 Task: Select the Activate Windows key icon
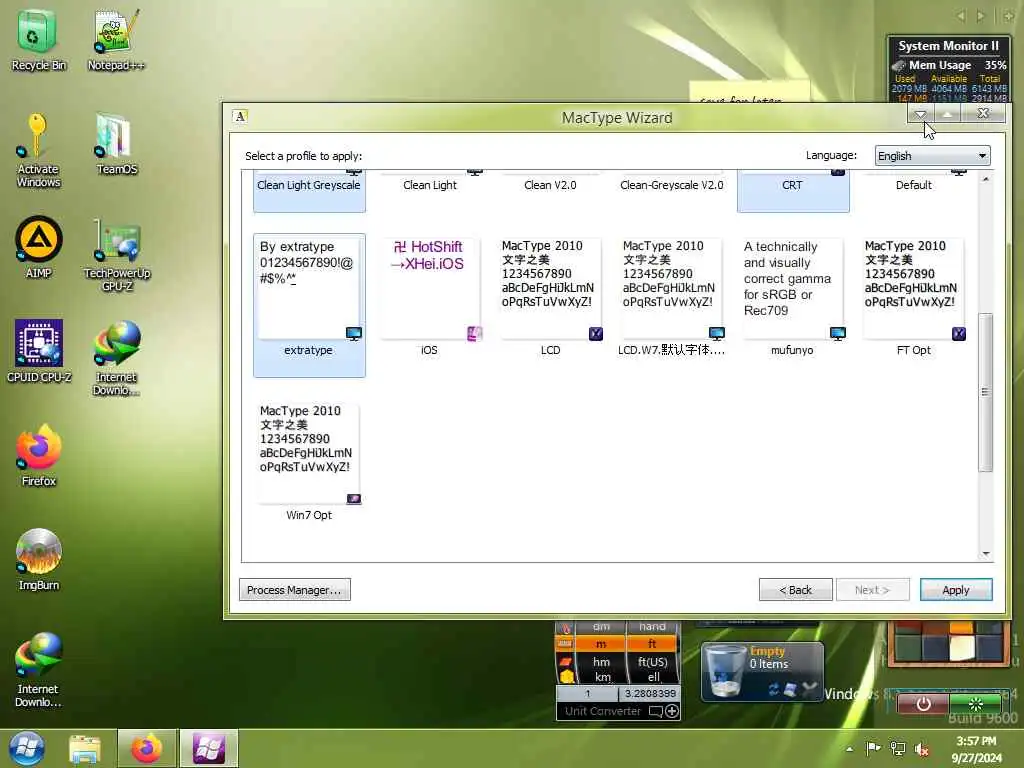coord(38,150)
